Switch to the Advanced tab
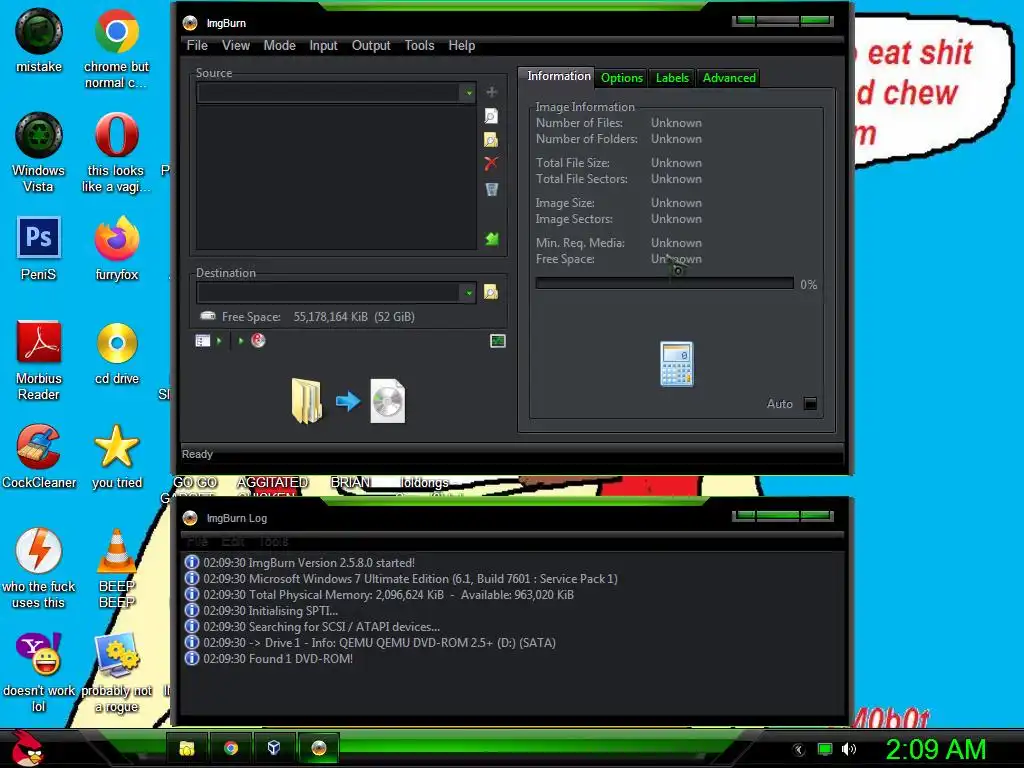Screen dimensions: 1024x768 tap(729, 78)
